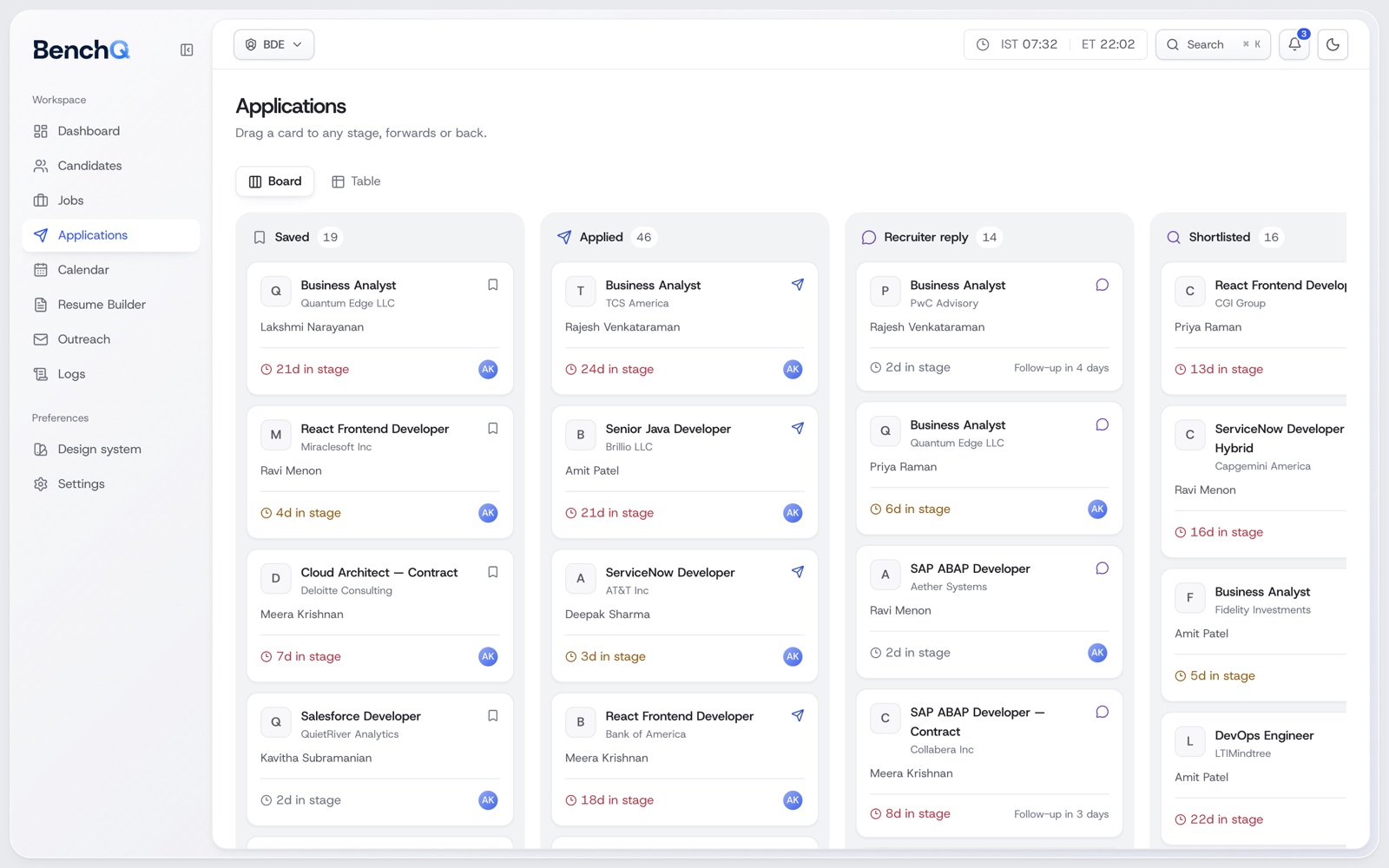
Task: Click send icon on Bank of America card
Action: coord(798,715)
